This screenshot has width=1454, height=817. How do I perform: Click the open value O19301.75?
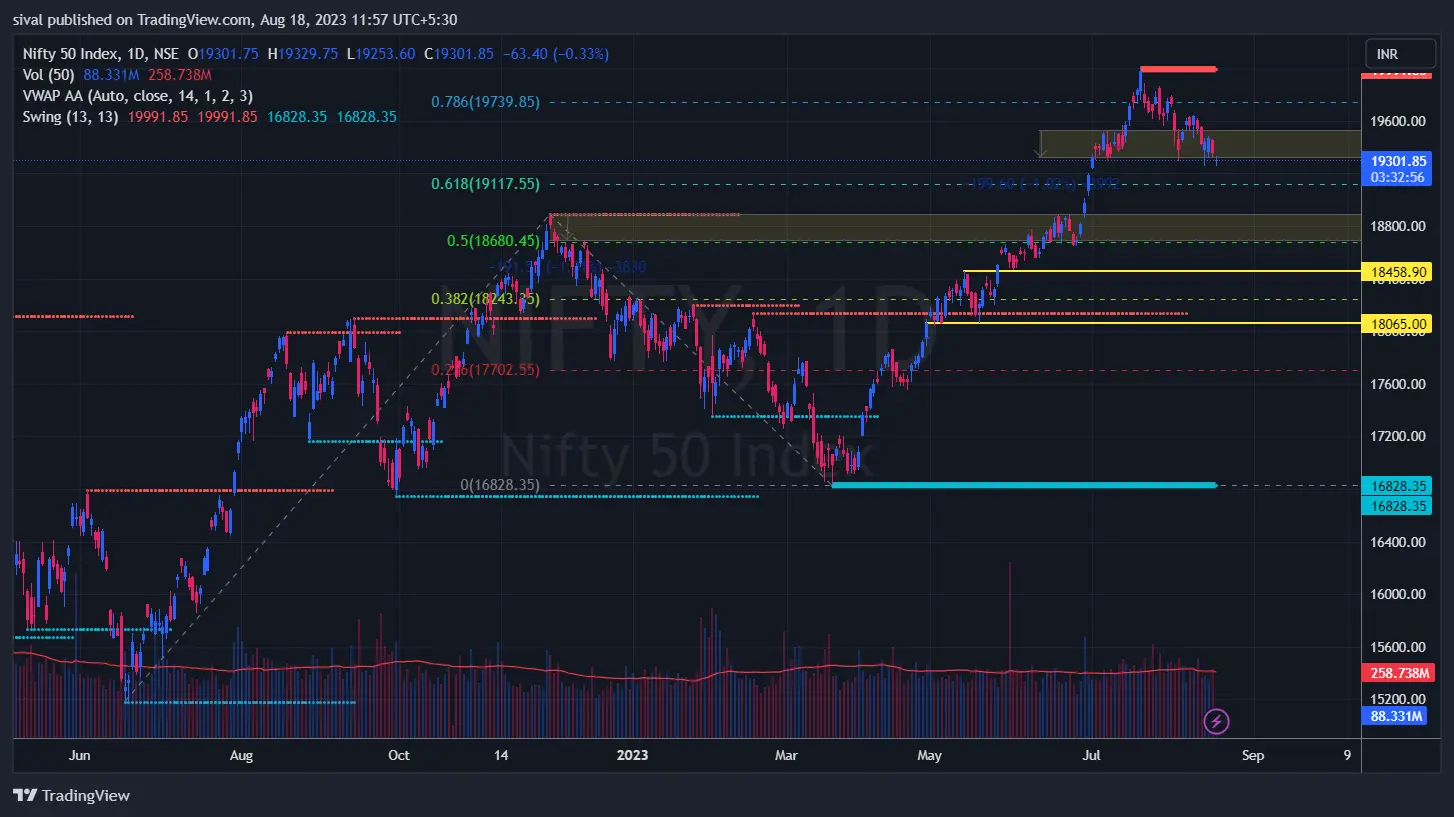click(224, 54)
